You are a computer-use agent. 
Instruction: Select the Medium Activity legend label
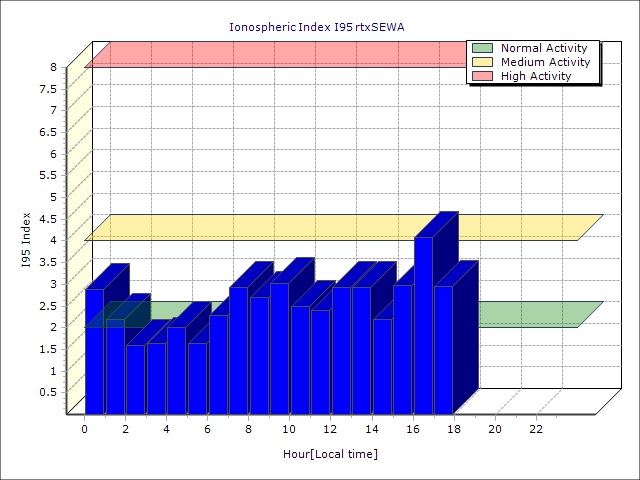click(x=545, y=62)
